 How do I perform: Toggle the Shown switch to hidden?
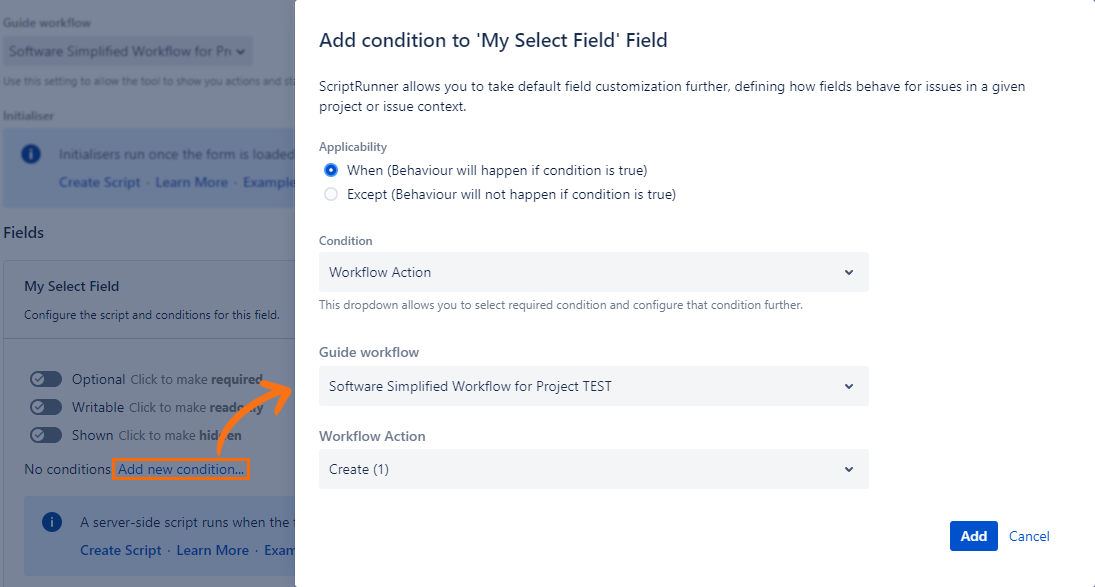tap(46, 436)
